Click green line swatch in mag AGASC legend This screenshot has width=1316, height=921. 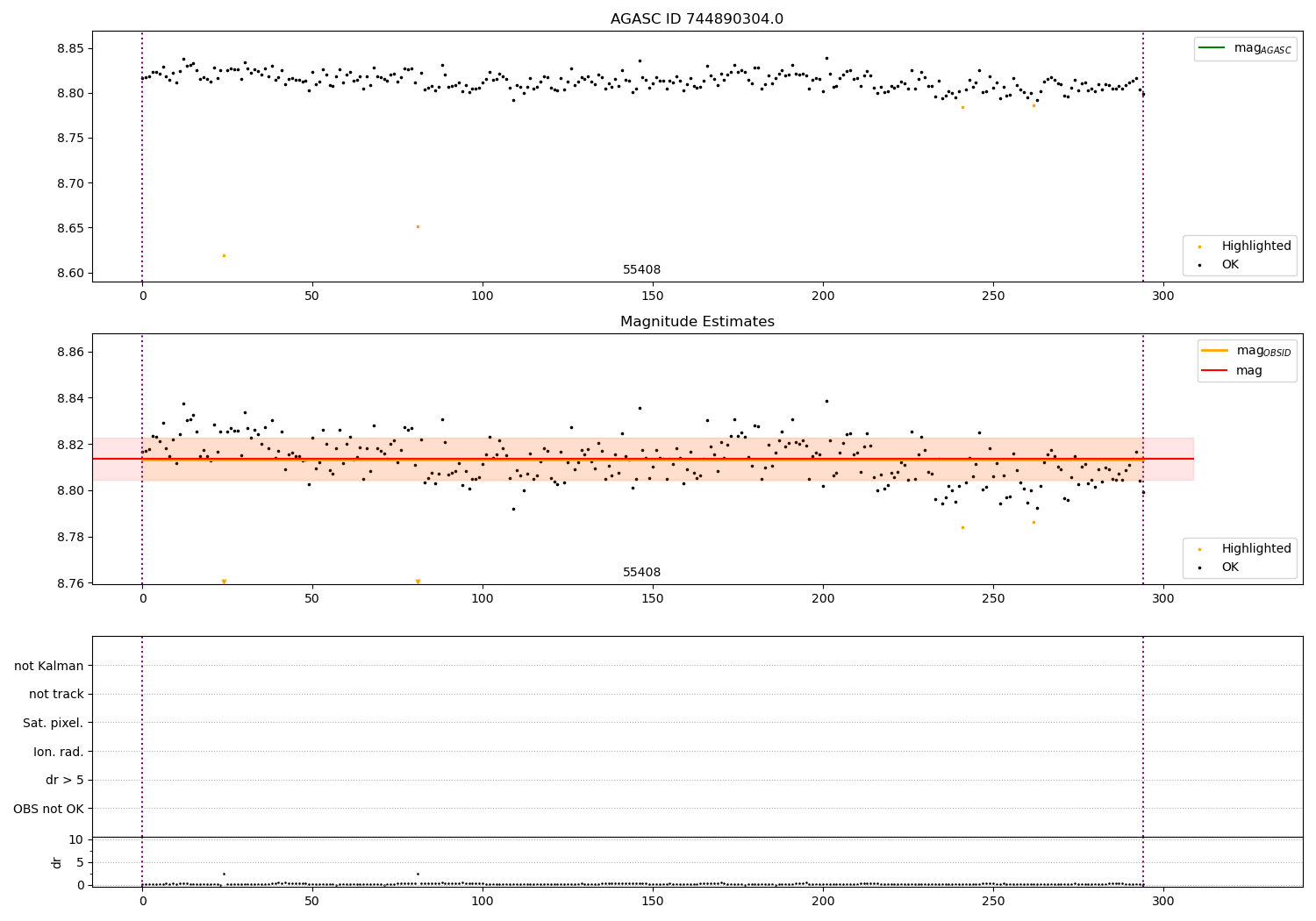(1212, 48)
